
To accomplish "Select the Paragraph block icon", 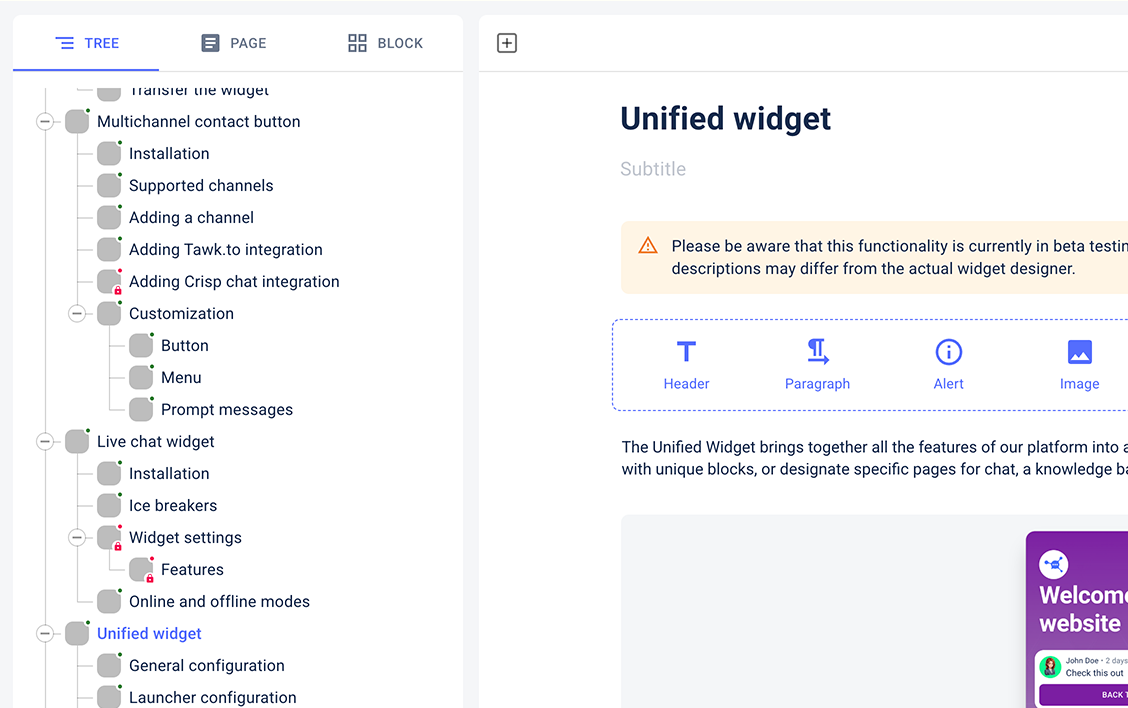I will 817,352.
